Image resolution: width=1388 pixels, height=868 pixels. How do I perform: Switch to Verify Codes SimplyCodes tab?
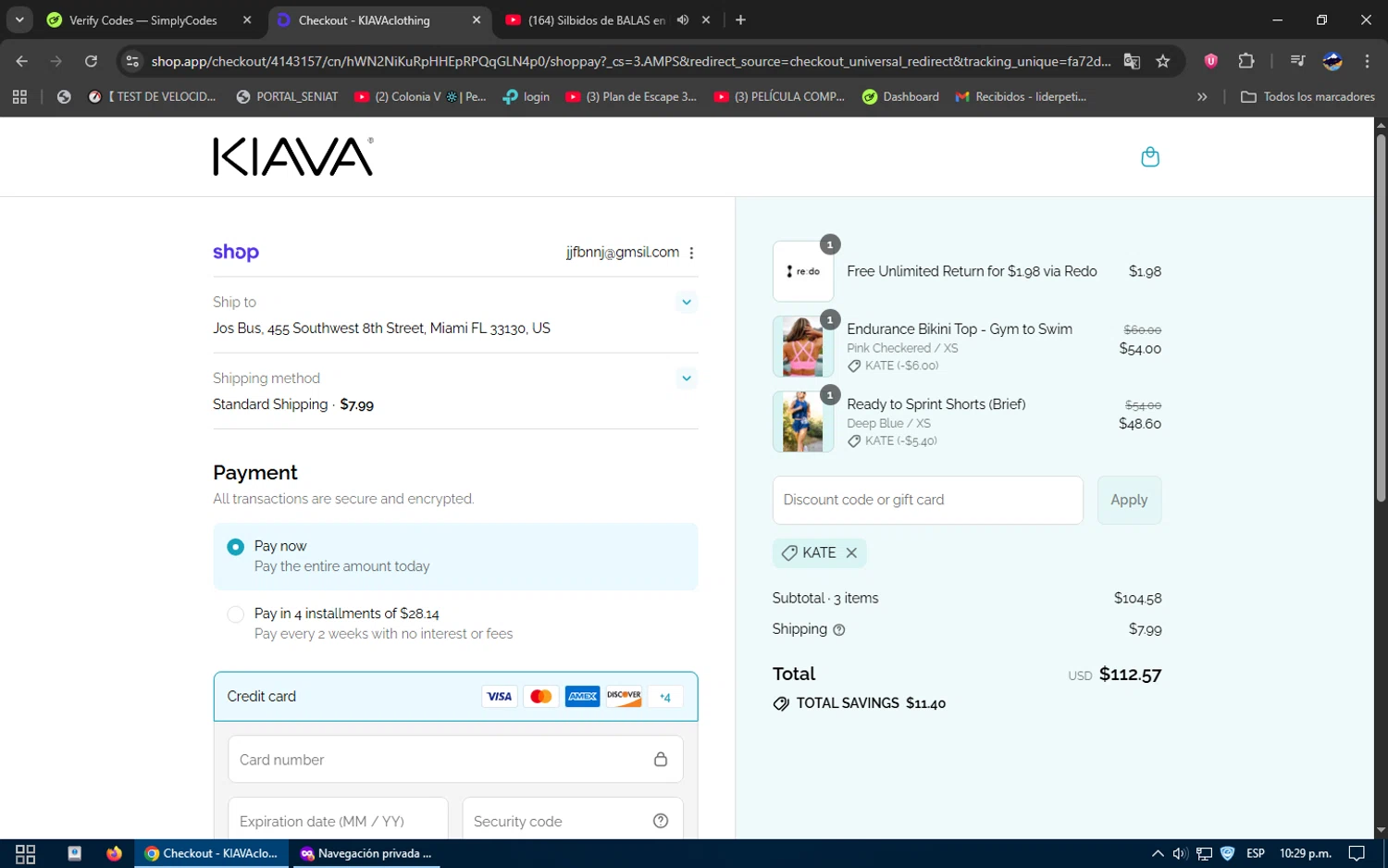click(143, 20)
